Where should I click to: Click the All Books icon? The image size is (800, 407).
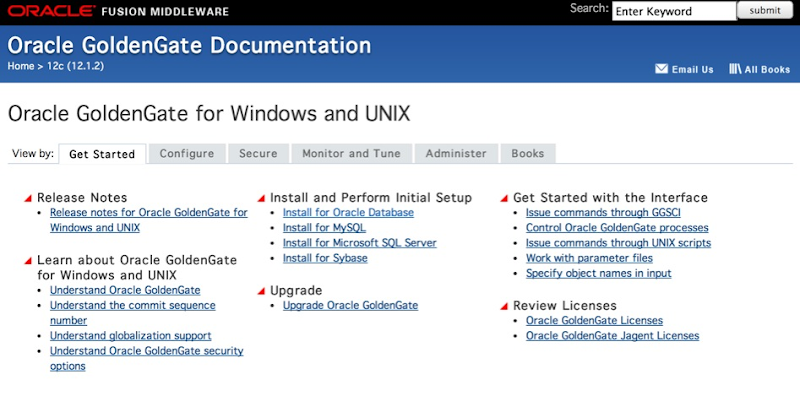click(735, 69)
